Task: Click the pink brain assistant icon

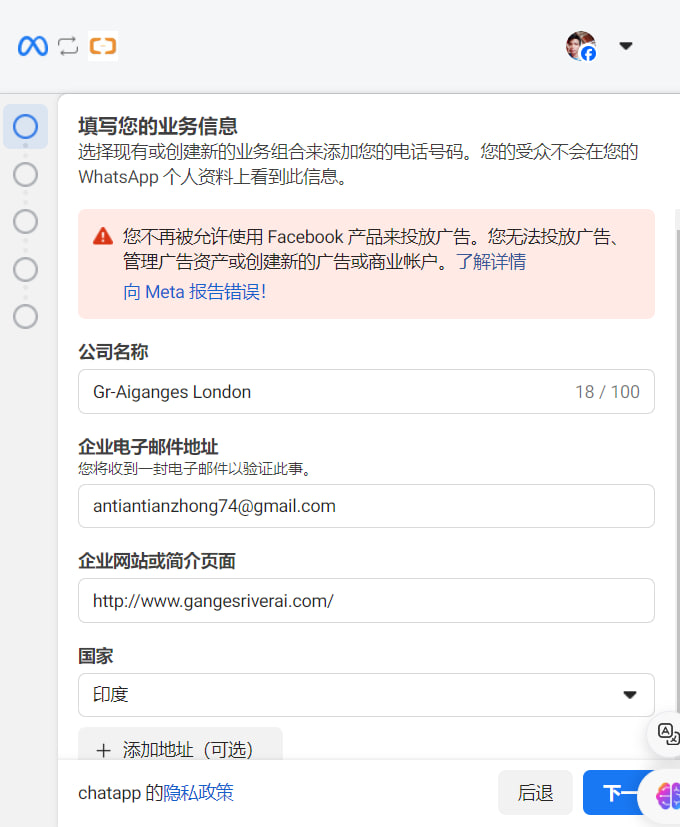Action: (666, 794)
